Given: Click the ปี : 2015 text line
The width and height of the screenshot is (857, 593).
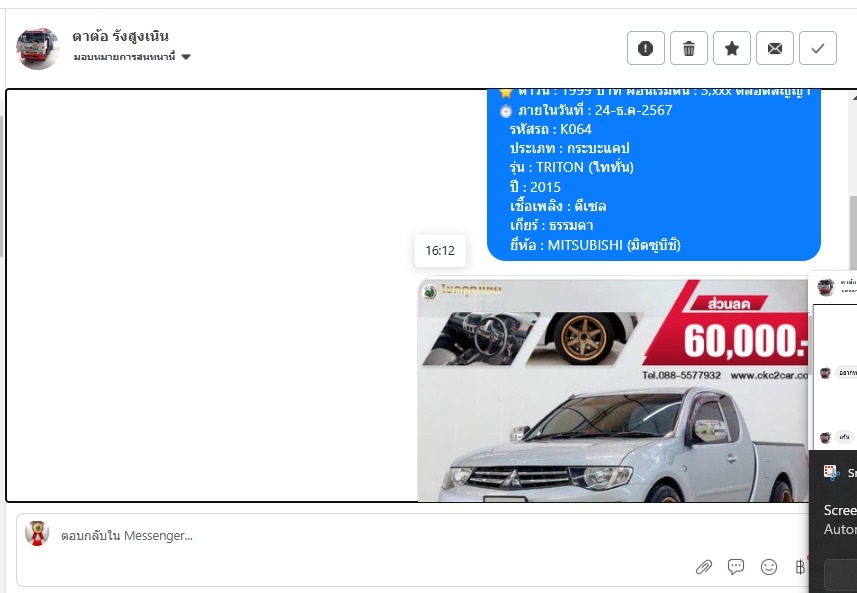Looking at the screenshot, I should [535, 187].
